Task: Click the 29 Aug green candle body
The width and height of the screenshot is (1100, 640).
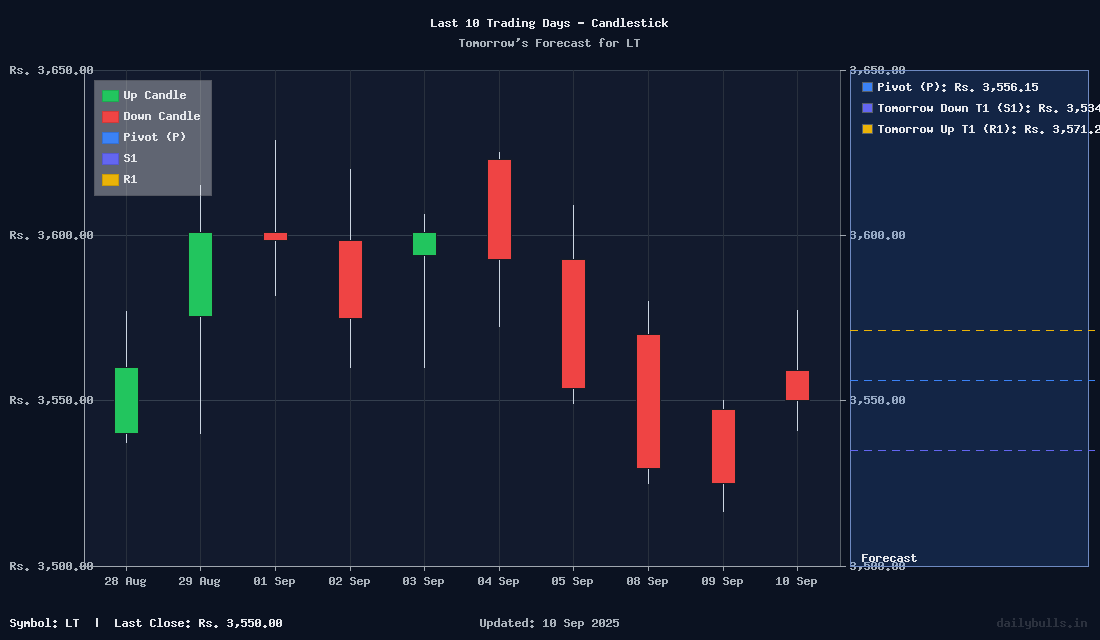Action: (x=201, y=274)
